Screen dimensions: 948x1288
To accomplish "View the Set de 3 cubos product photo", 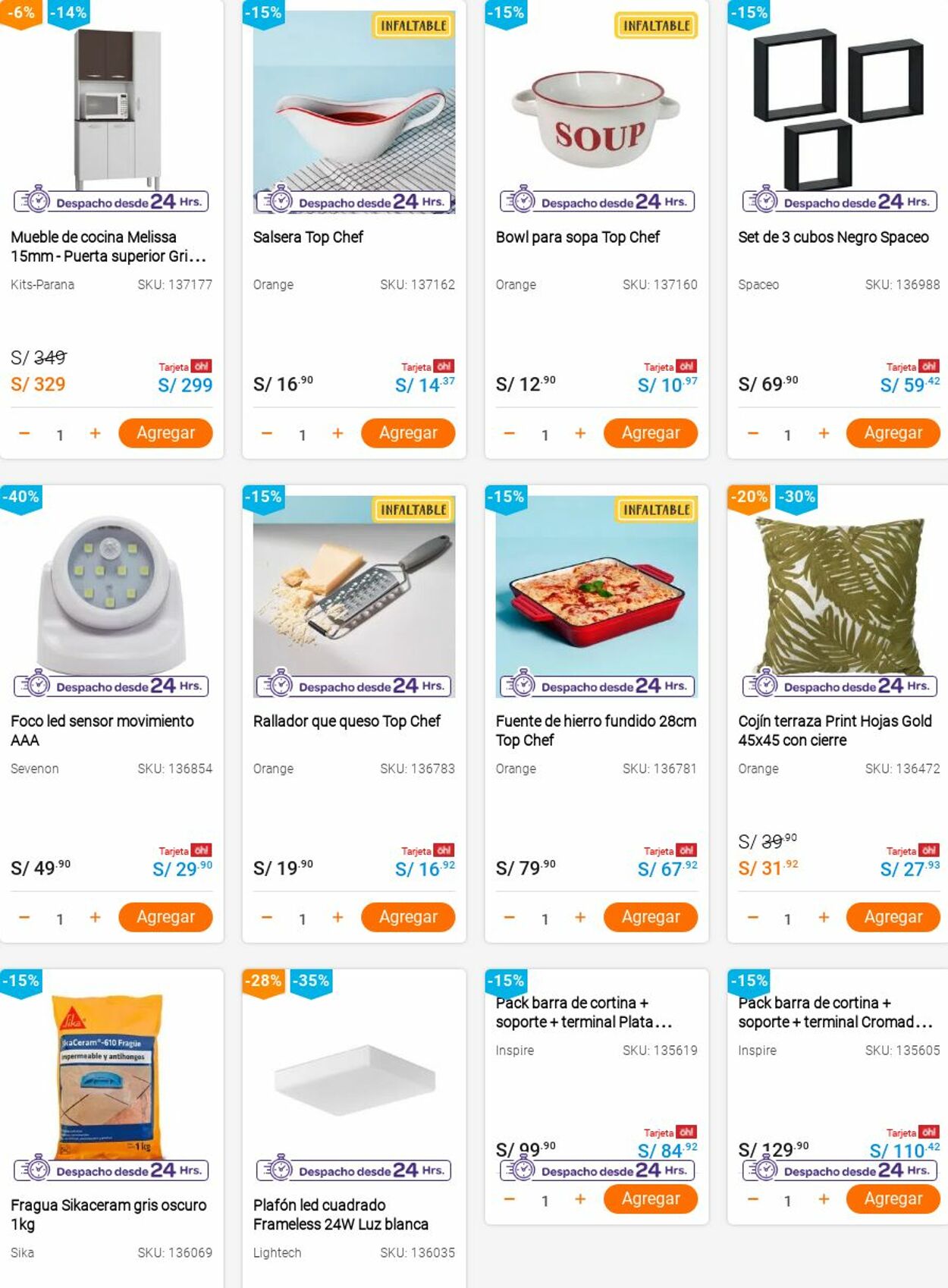I will click(x=838, y=106).
